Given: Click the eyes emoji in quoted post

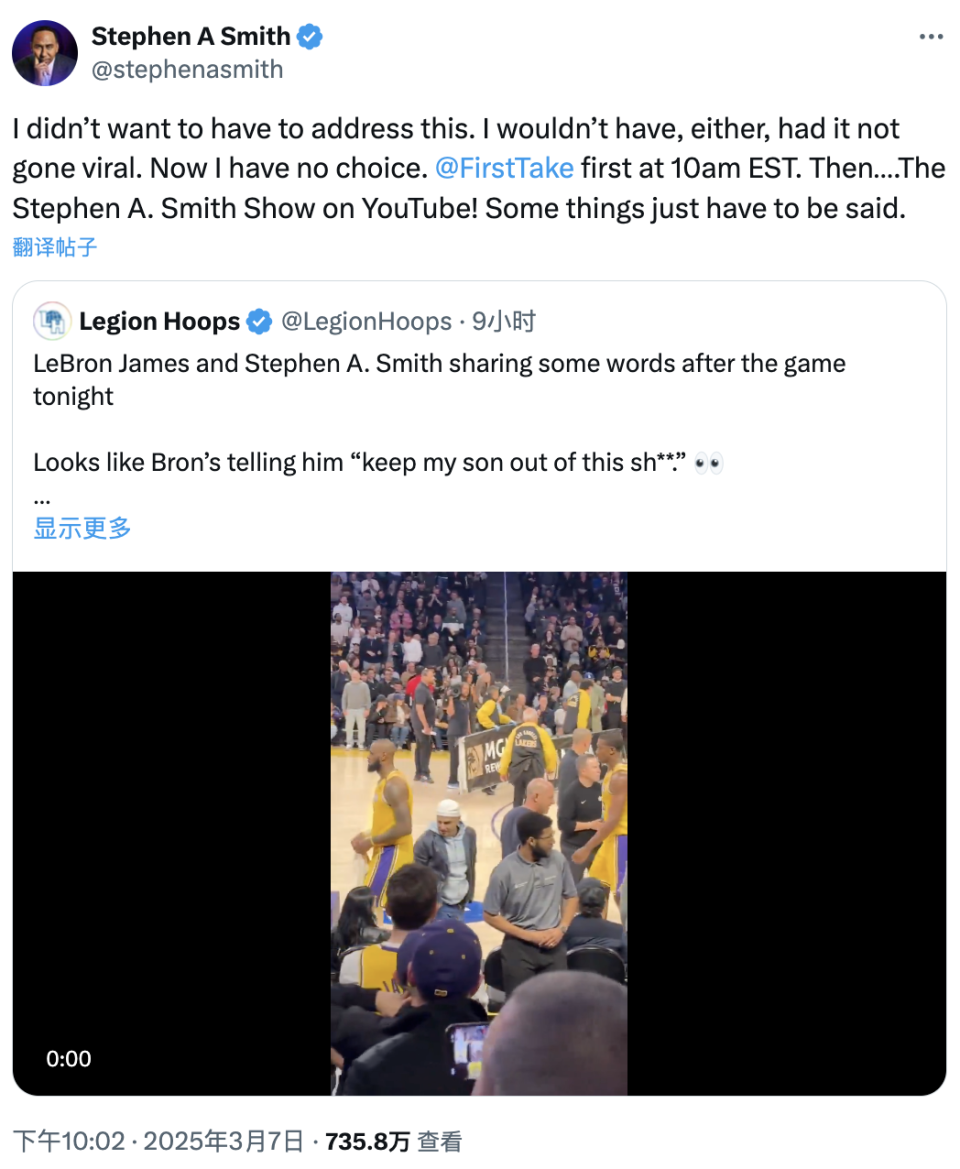Looking at the screenshot, I should (x=708, y=463).
